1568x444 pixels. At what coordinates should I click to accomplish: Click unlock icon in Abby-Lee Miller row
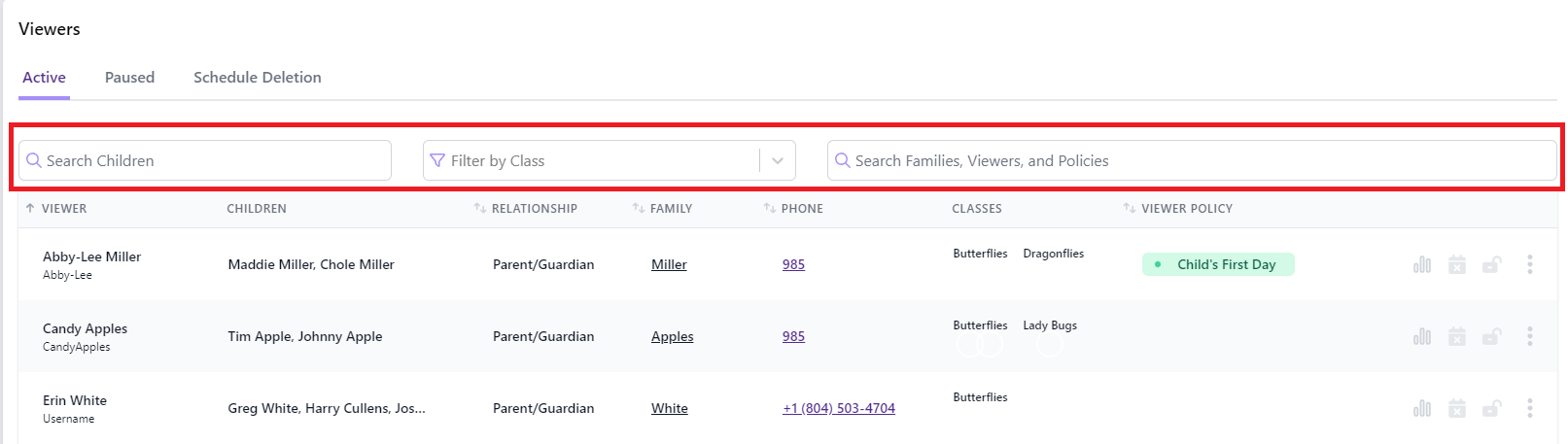click(1491, 264)
